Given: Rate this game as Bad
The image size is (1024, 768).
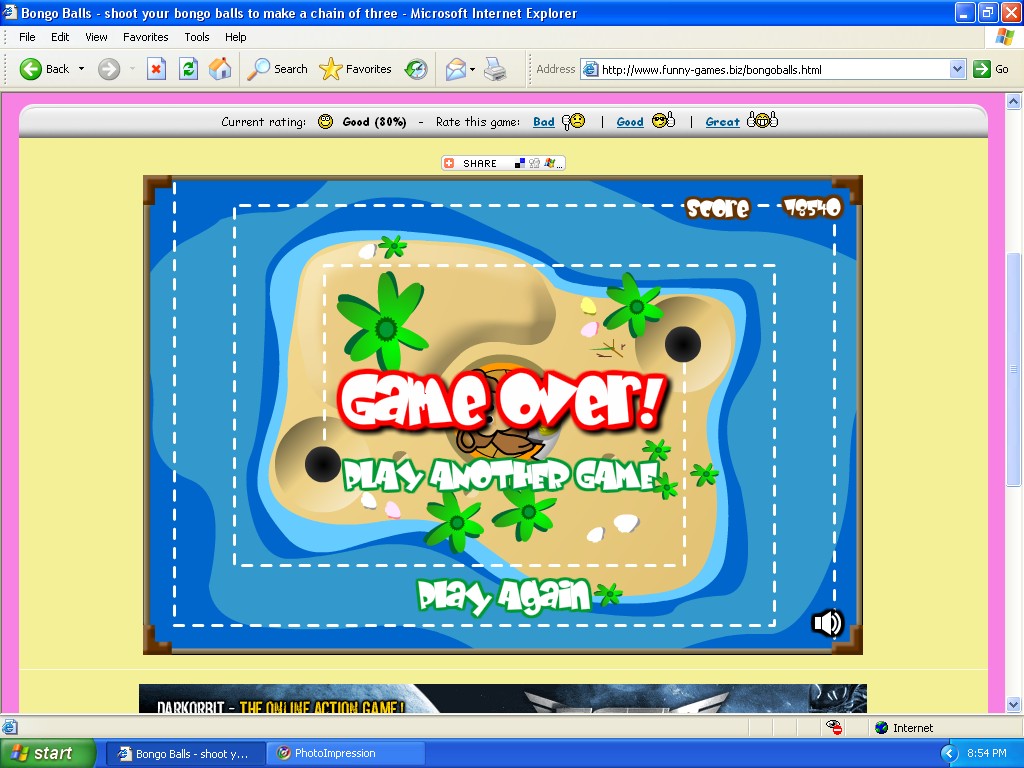Looking at the screenshot, I should tap(544, 122).
